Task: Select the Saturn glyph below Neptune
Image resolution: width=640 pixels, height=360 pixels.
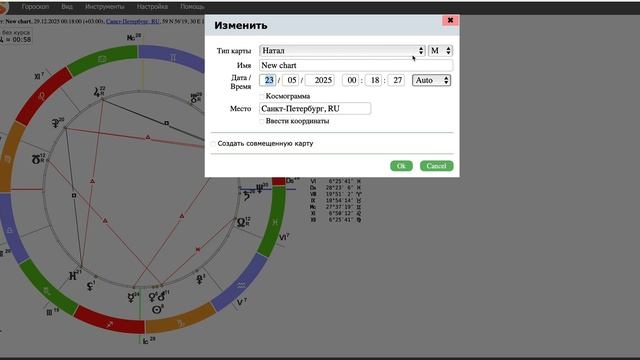Action: click(x=247, y=196)
